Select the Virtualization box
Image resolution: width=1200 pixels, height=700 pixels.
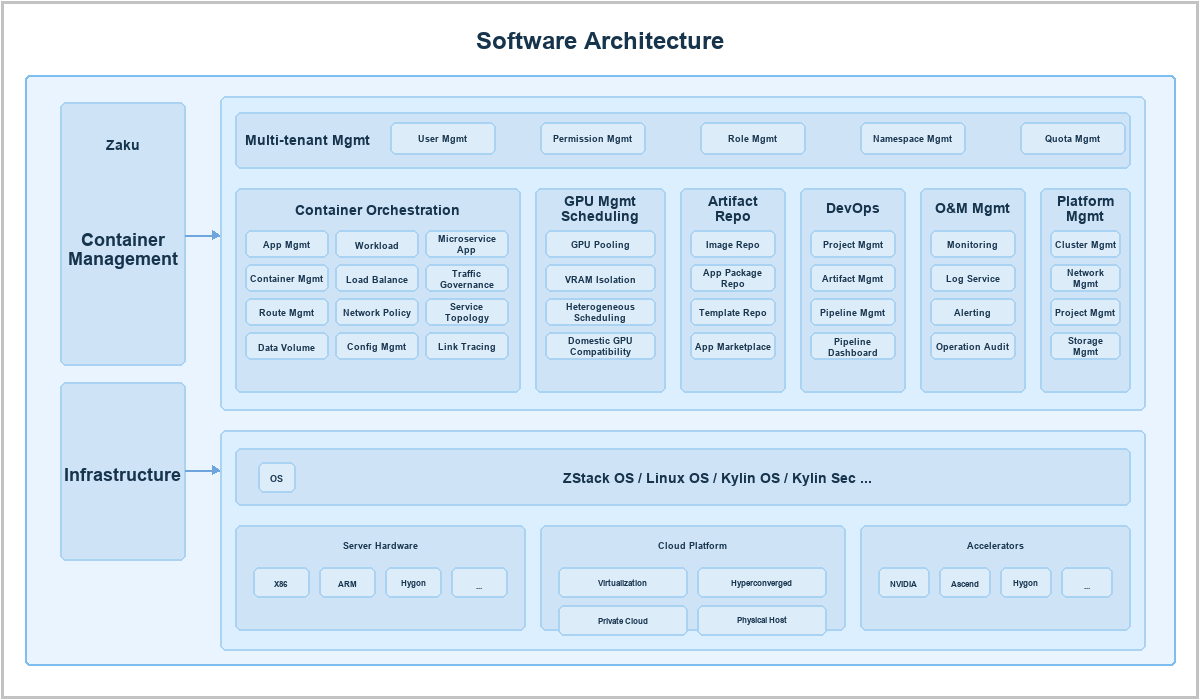(x=623, y=583)
